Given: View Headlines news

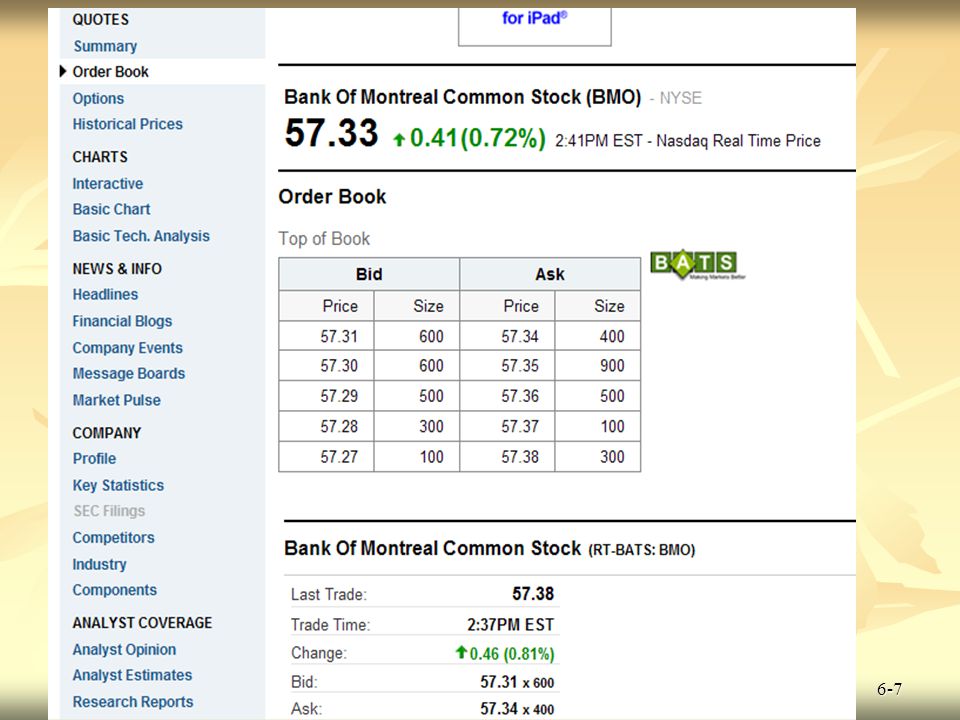Looking at the screenshot, I should tap(105, 294).
